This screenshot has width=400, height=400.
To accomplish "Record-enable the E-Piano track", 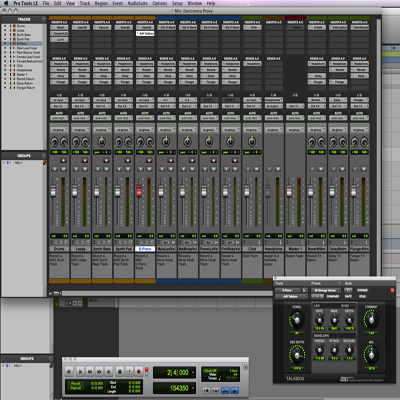I will pos(149,161).
